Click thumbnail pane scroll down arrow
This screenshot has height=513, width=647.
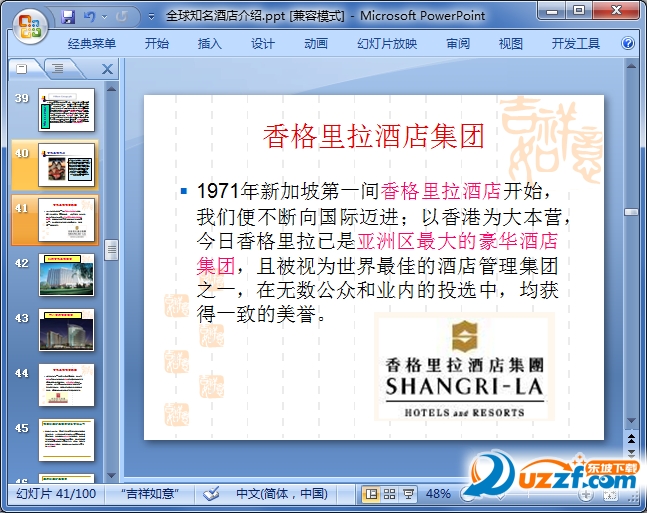[x=111, y=475]
